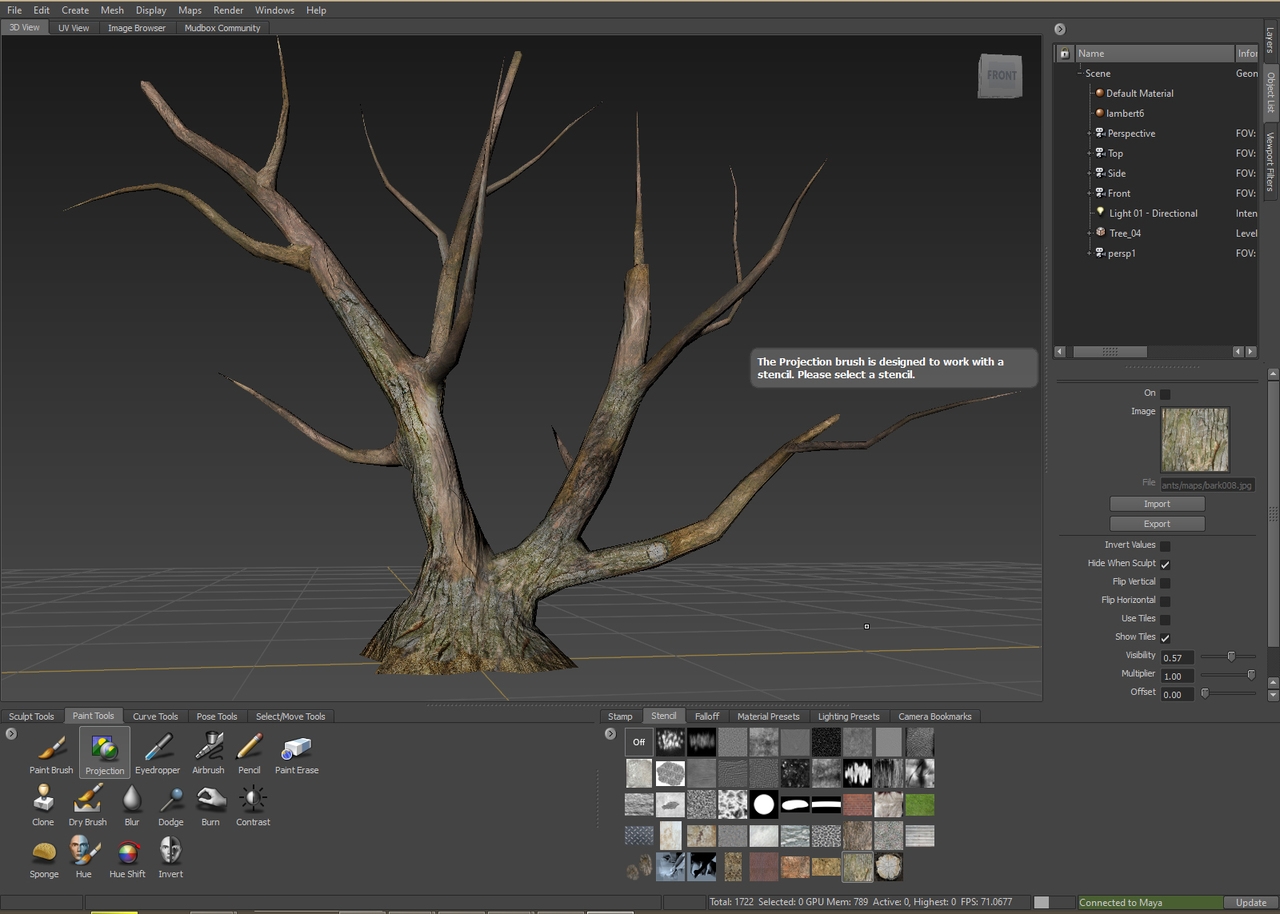Collapse the stencil tray arrow
Image resolution: width=1280 pixels, height=914 pixels.
click(x=610, y=734)
